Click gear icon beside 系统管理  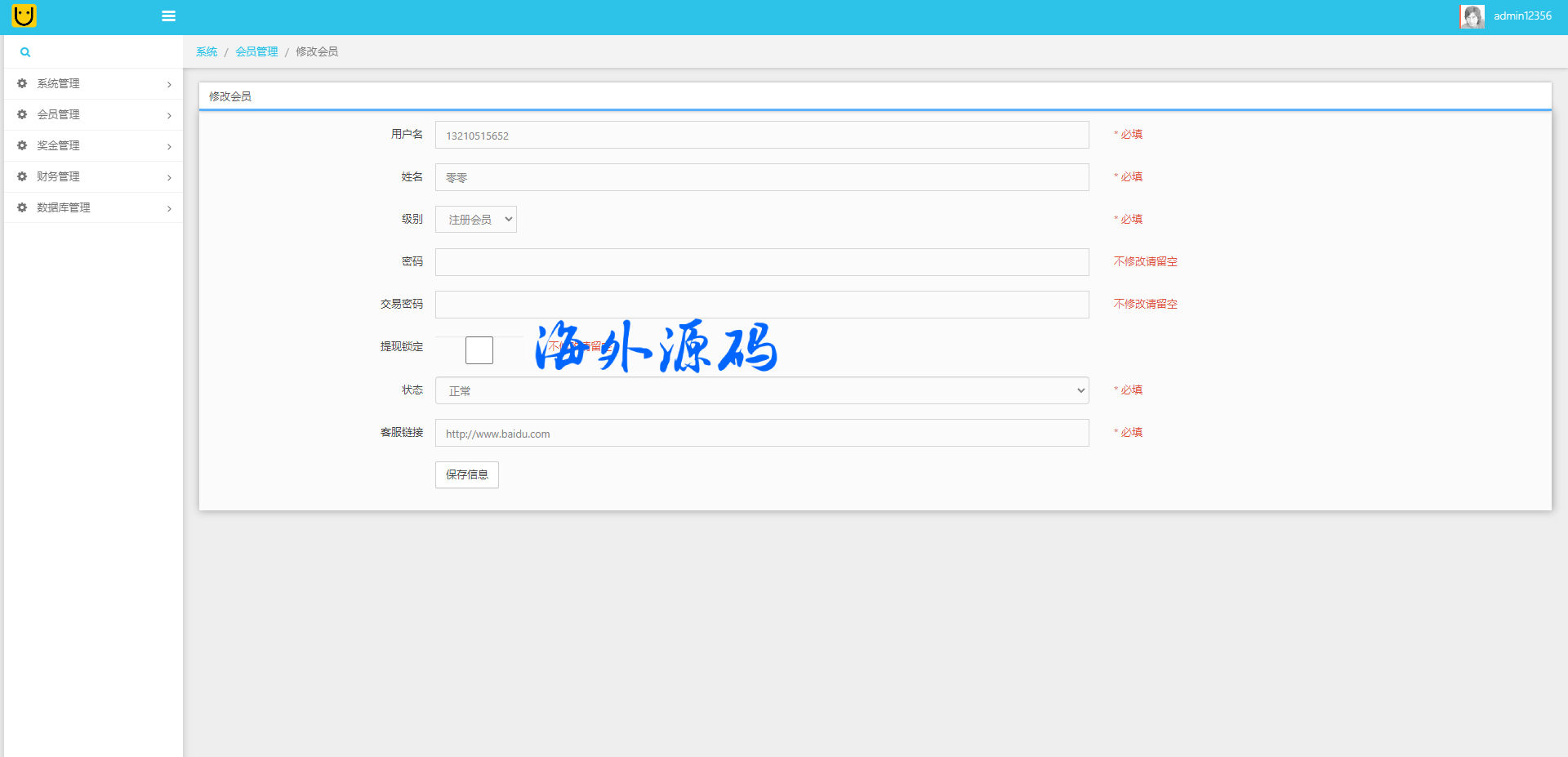pos(22,83)
